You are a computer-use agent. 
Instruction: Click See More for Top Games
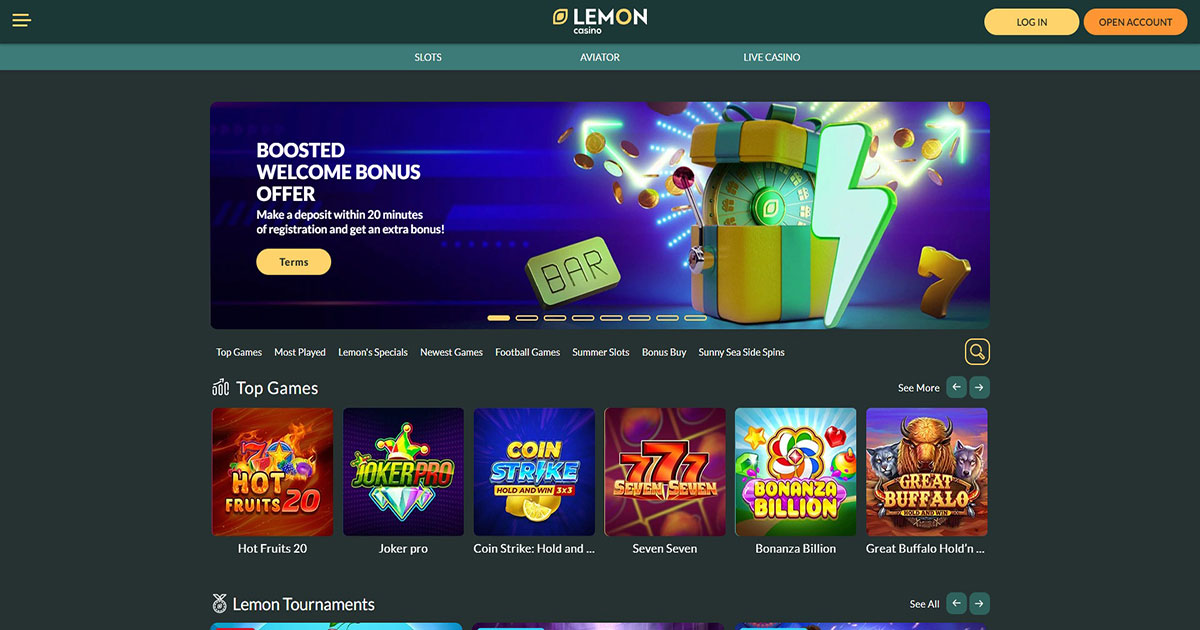919,388
